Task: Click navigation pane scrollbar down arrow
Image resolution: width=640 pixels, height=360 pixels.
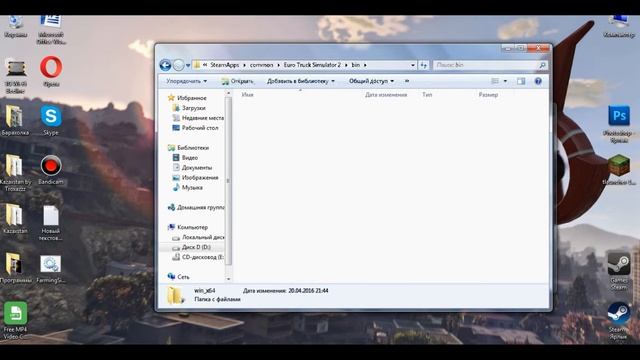Action: [x=228, y=279]
